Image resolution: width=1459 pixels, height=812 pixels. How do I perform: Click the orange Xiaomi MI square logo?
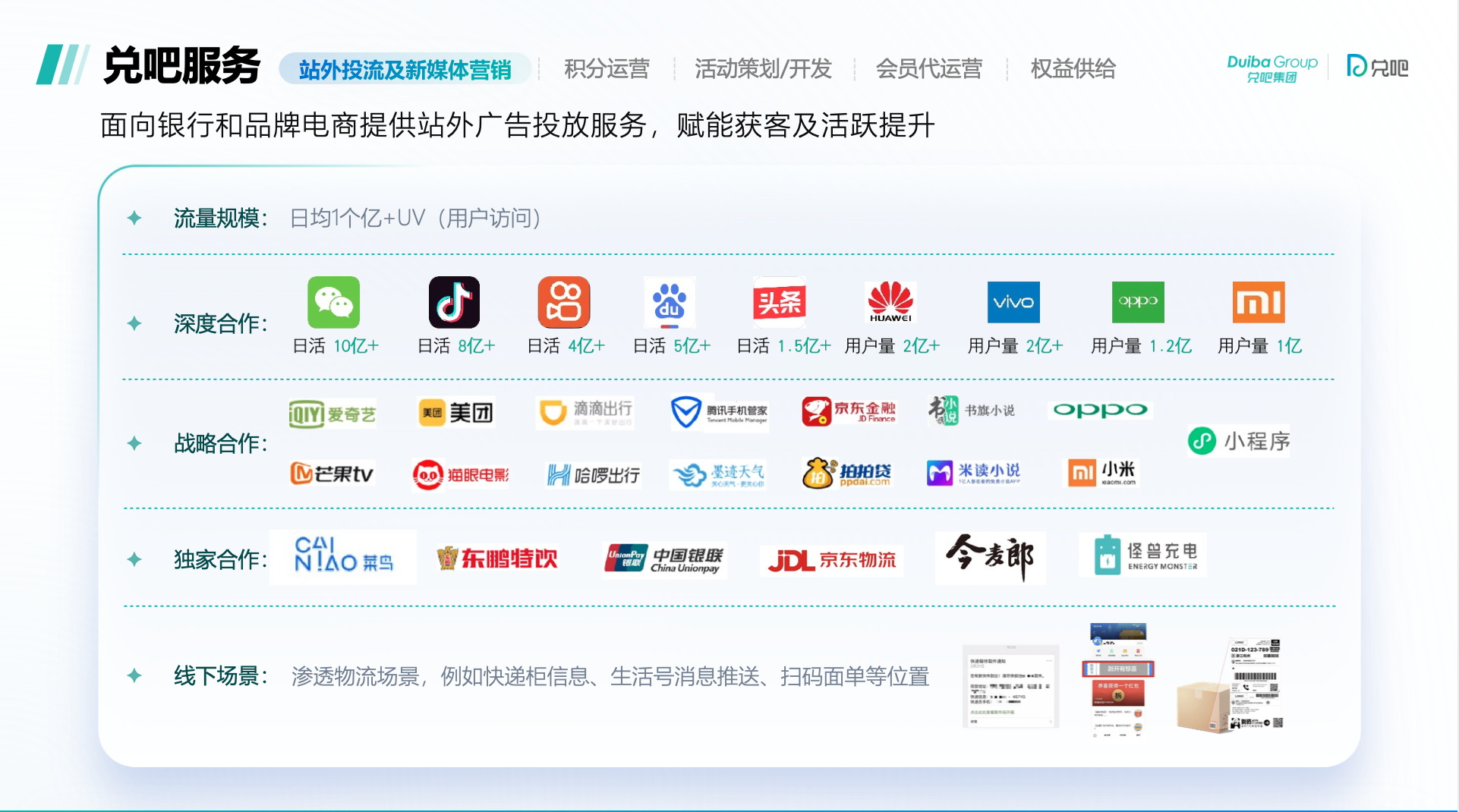click(x=1259, y=302)
